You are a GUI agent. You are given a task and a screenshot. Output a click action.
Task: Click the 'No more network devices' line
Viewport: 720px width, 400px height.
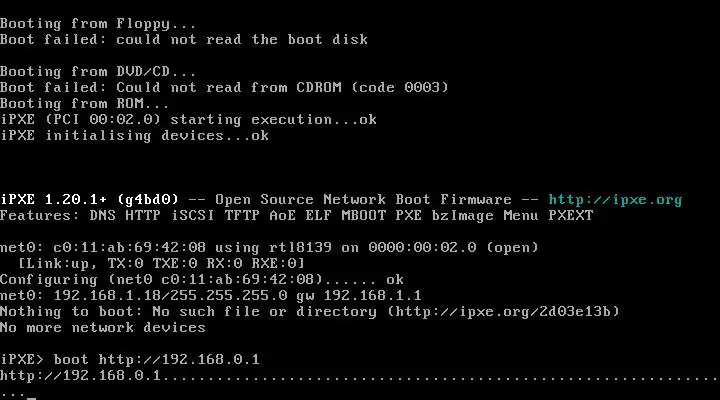click(103, 327)
